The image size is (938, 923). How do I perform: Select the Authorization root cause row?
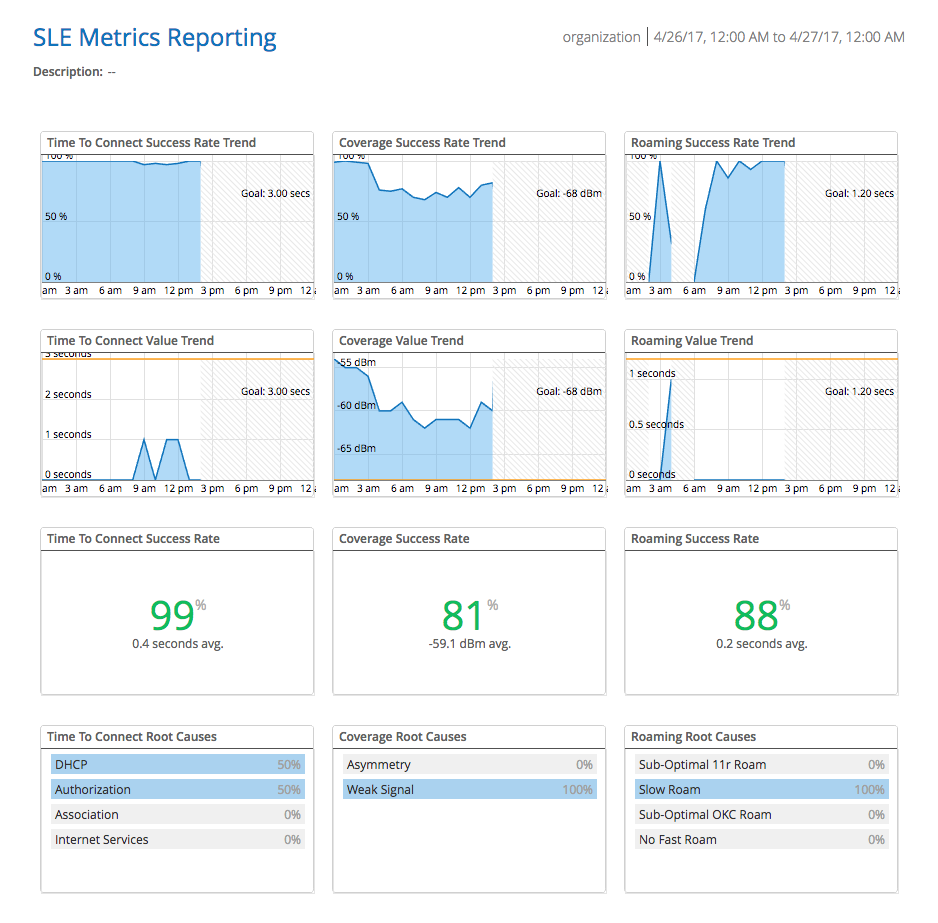click(x=177, y=790)
